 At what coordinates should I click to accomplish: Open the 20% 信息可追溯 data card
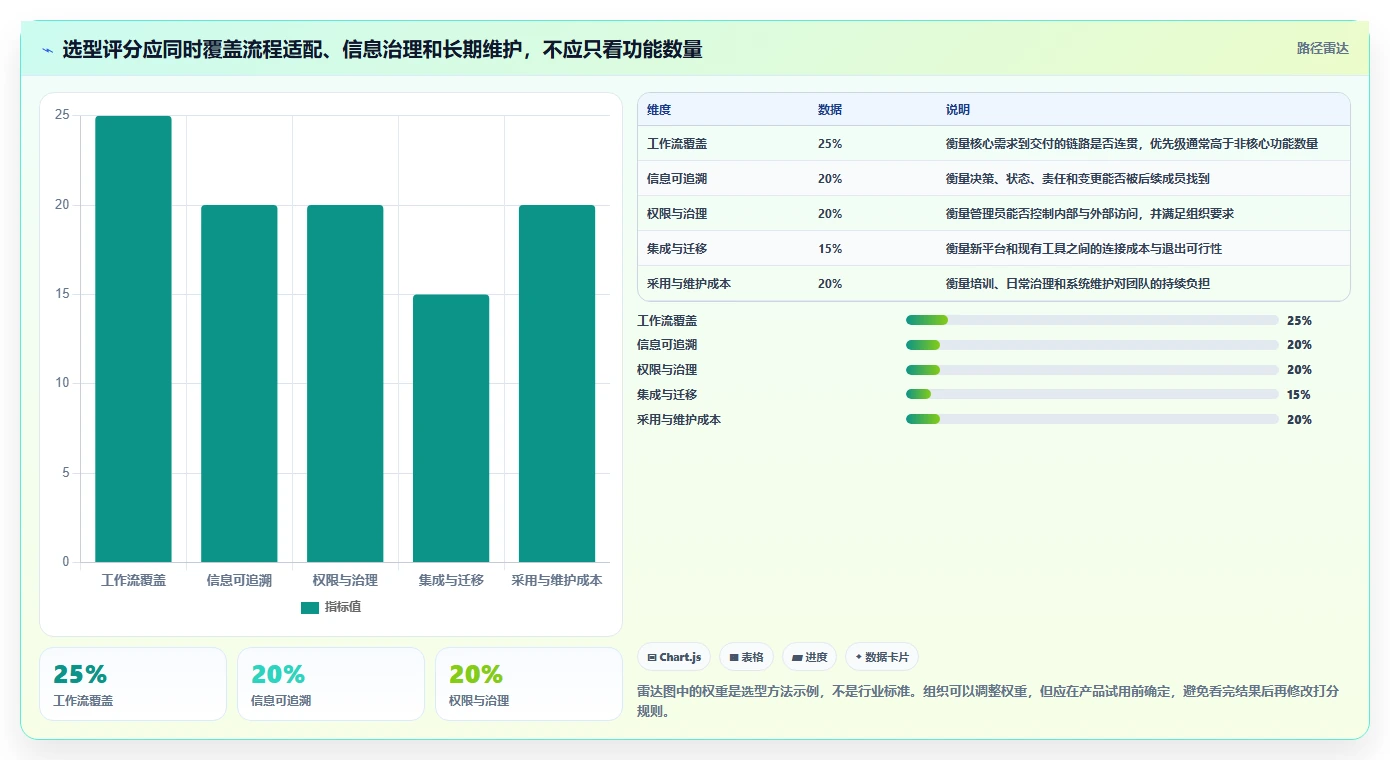331,684
